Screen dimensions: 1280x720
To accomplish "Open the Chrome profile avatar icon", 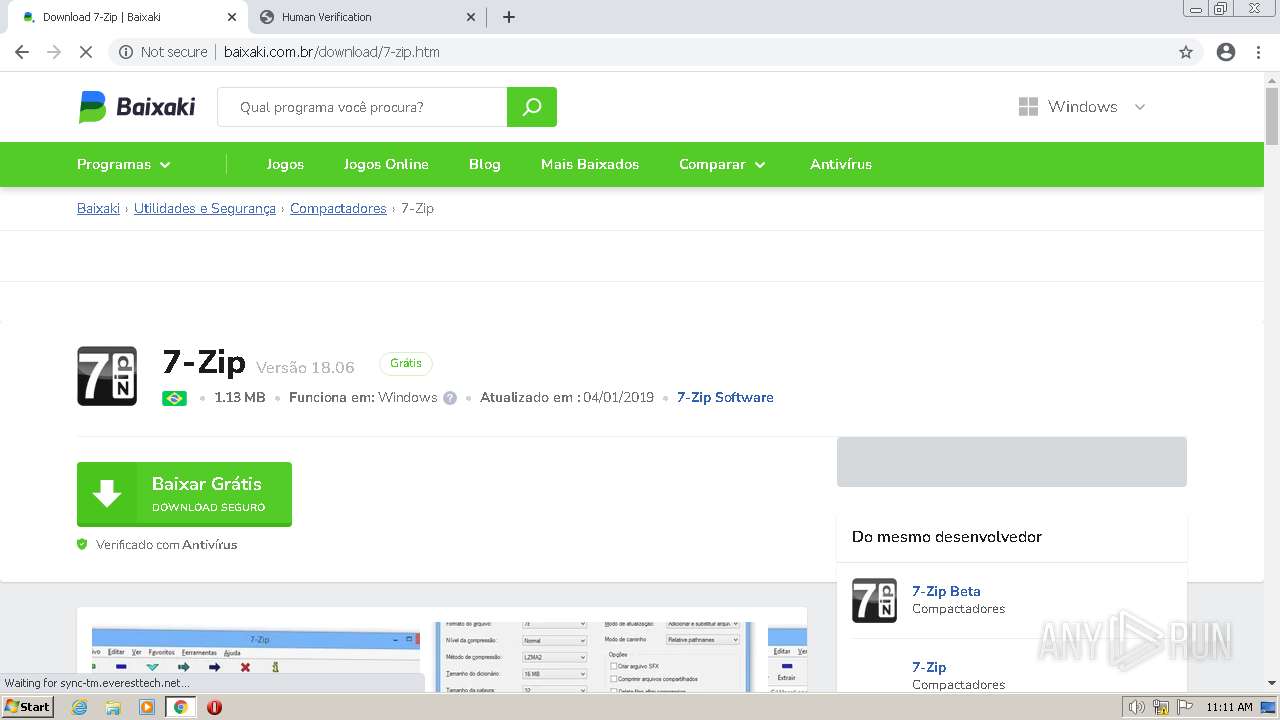I will coord(1226,52).
